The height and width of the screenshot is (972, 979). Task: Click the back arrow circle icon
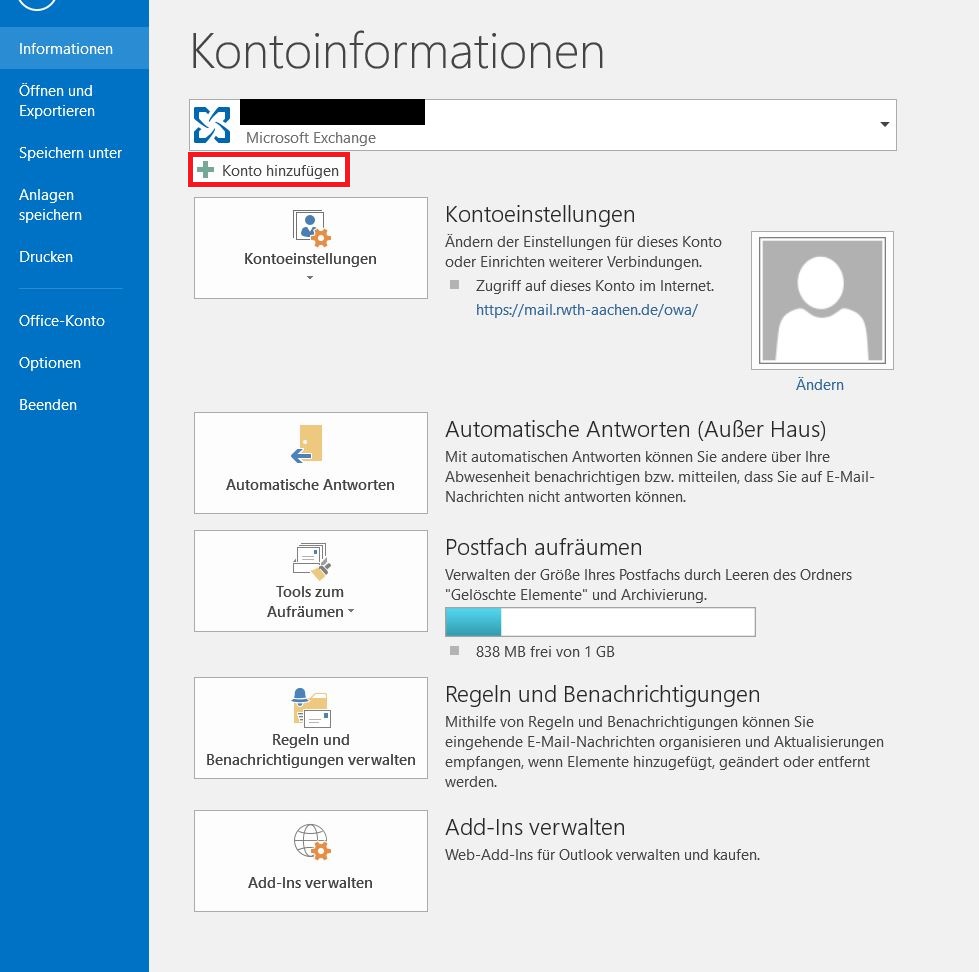tap(37, 5)
